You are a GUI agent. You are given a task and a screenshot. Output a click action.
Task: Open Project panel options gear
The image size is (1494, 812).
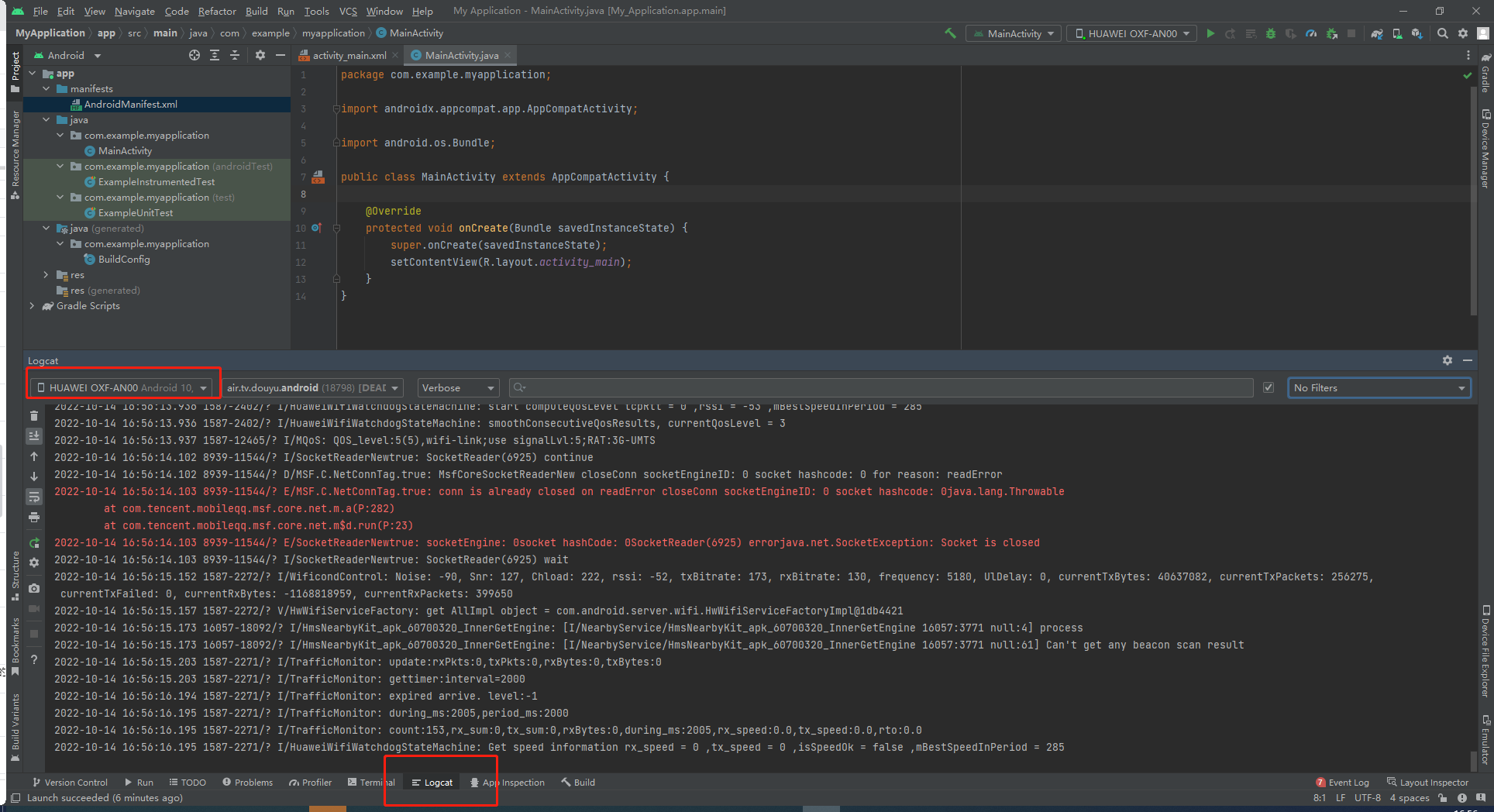click(x=260, y=55)
